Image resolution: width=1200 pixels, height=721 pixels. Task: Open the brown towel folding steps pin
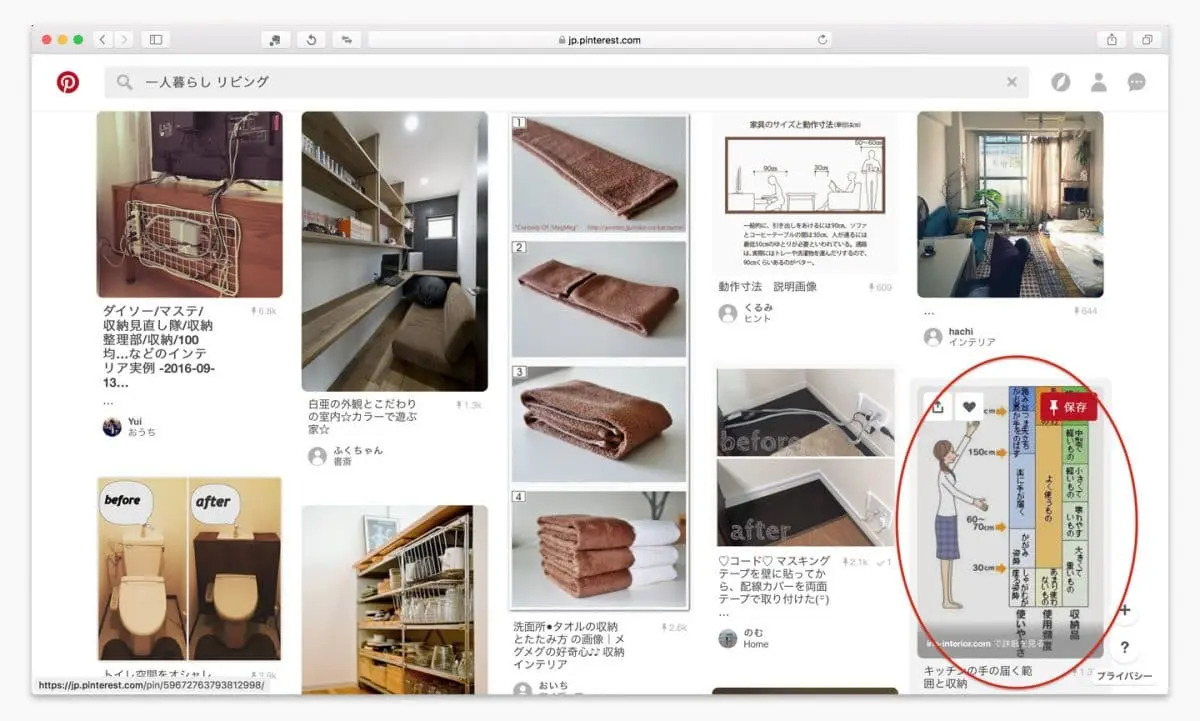tap(599, 362)
